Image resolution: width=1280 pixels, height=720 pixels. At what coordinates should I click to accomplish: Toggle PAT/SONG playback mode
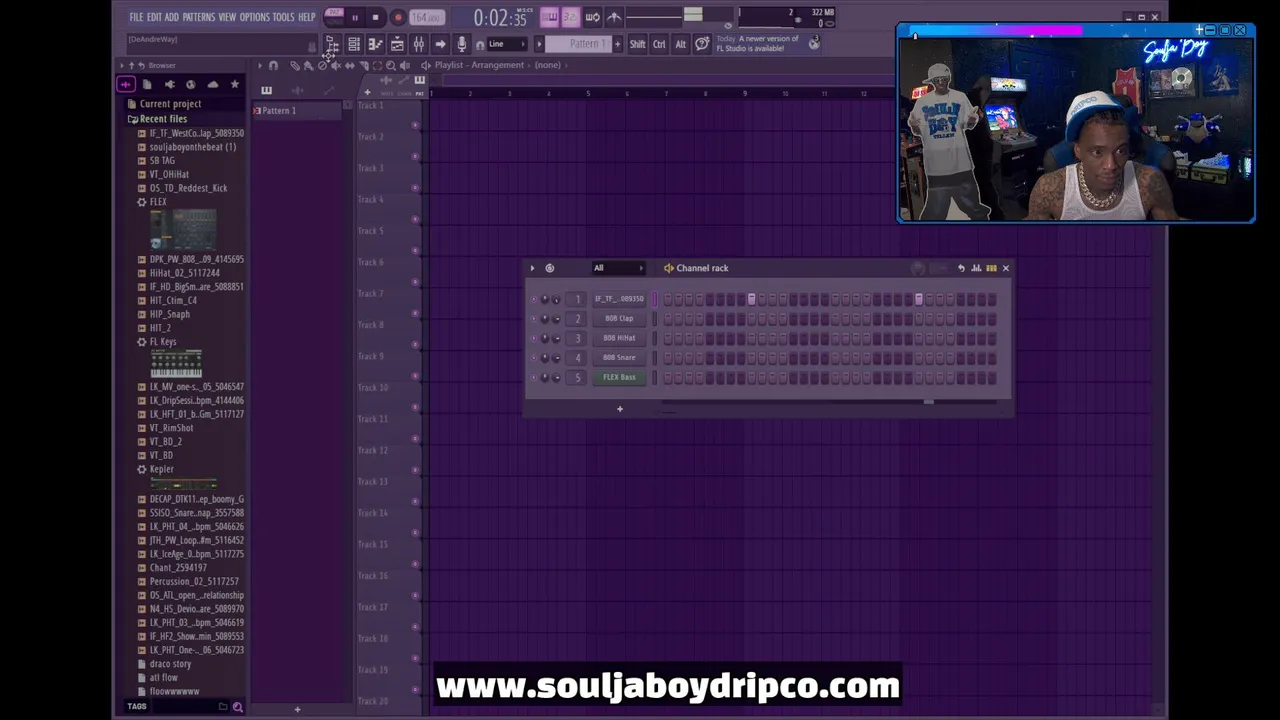334,16
